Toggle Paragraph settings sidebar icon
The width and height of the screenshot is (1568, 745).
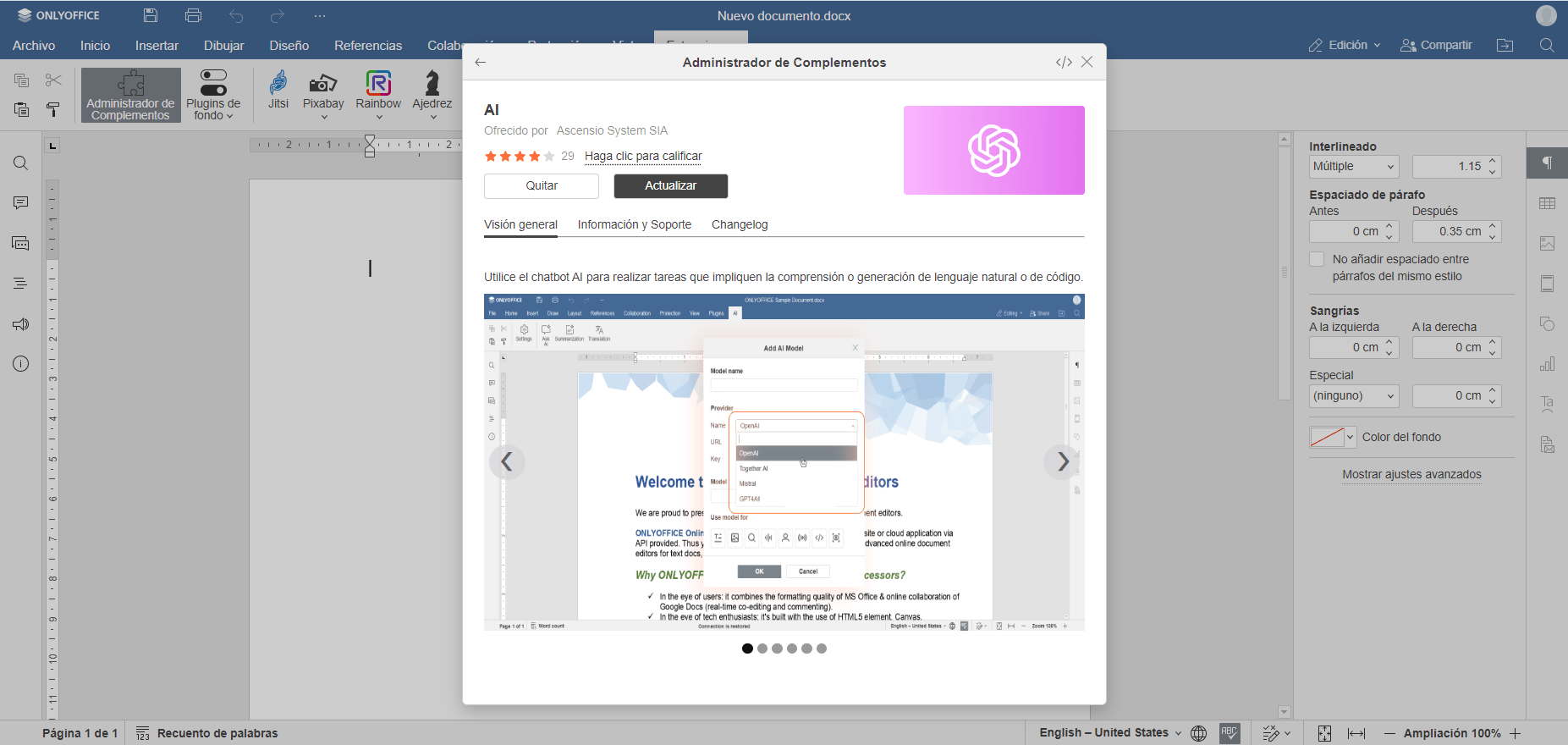pyautogui.click(x=1548, y=163)
